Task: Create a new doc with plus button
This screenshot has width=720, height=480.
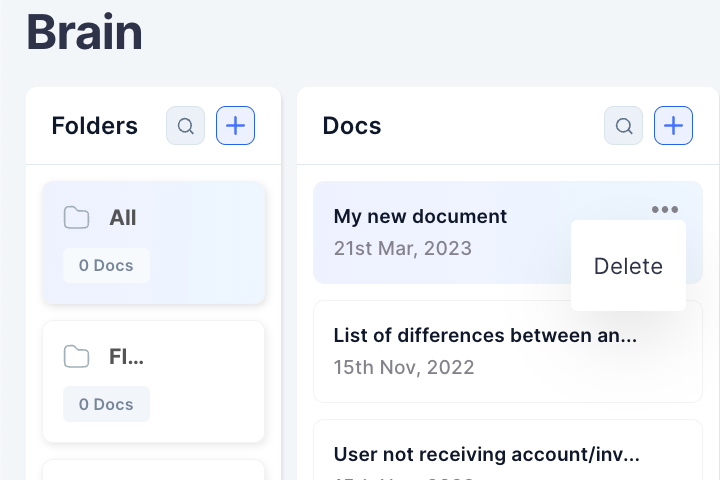Action: (674, 126)
